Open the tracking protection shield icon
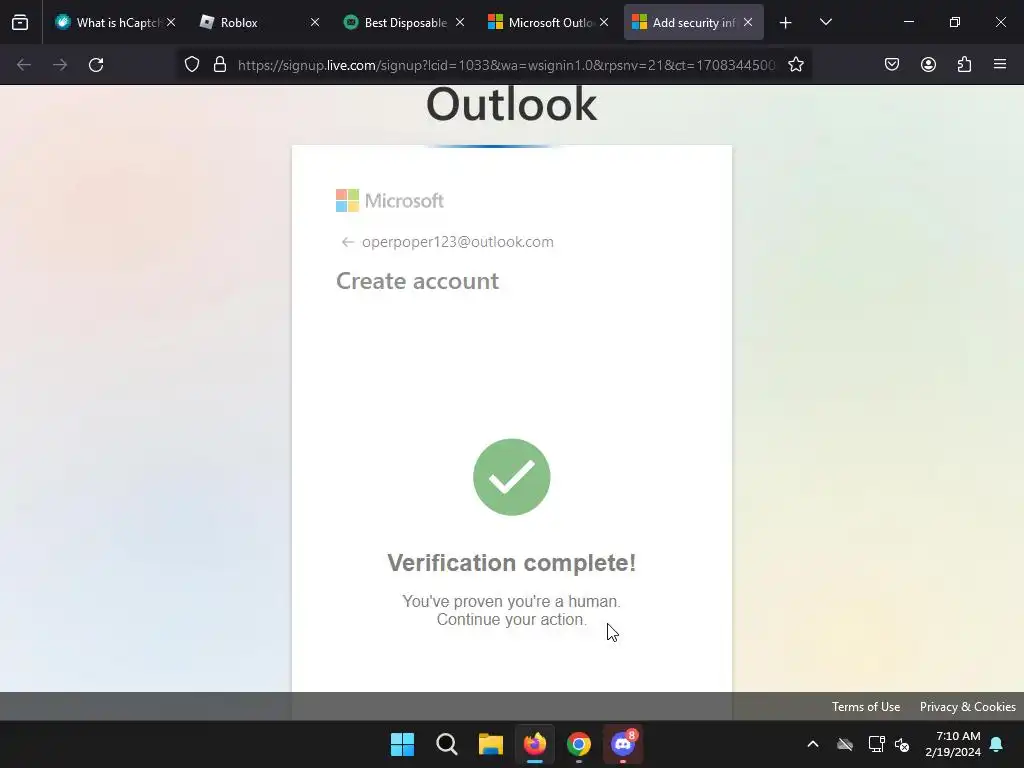Image resolution: width=1024 pixels, height=768 pixels. tap(191, 65)
